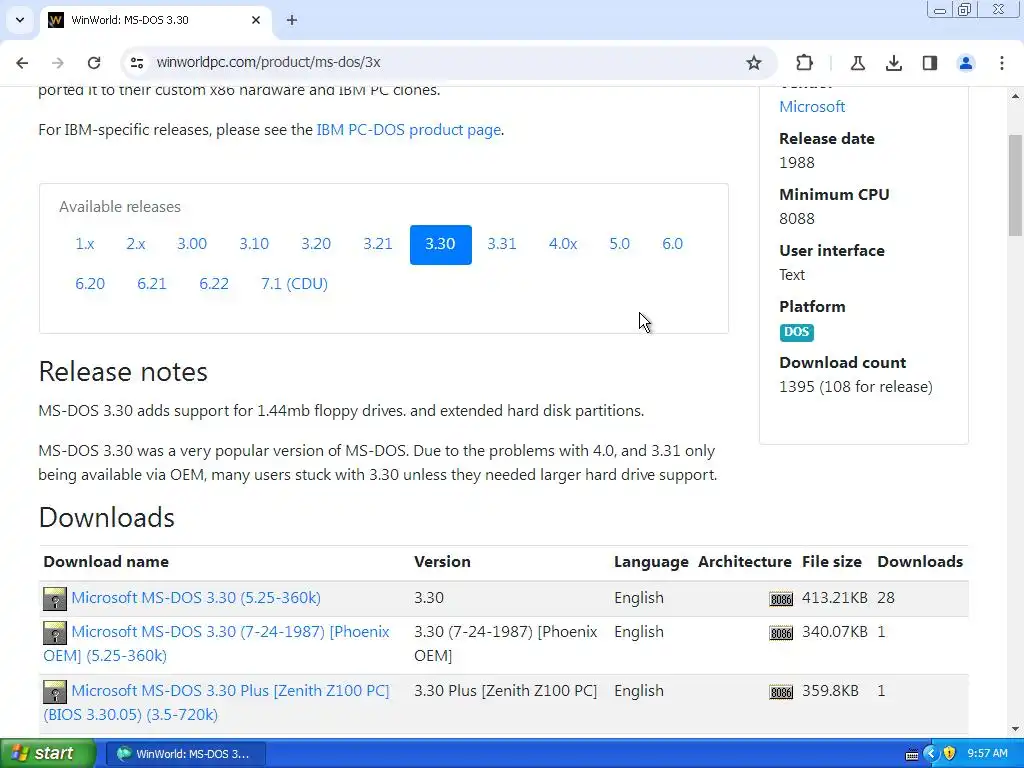This screenshot has height=768, width=1024.
Task: Click the Version column header
Action: (x=442, y=562)
